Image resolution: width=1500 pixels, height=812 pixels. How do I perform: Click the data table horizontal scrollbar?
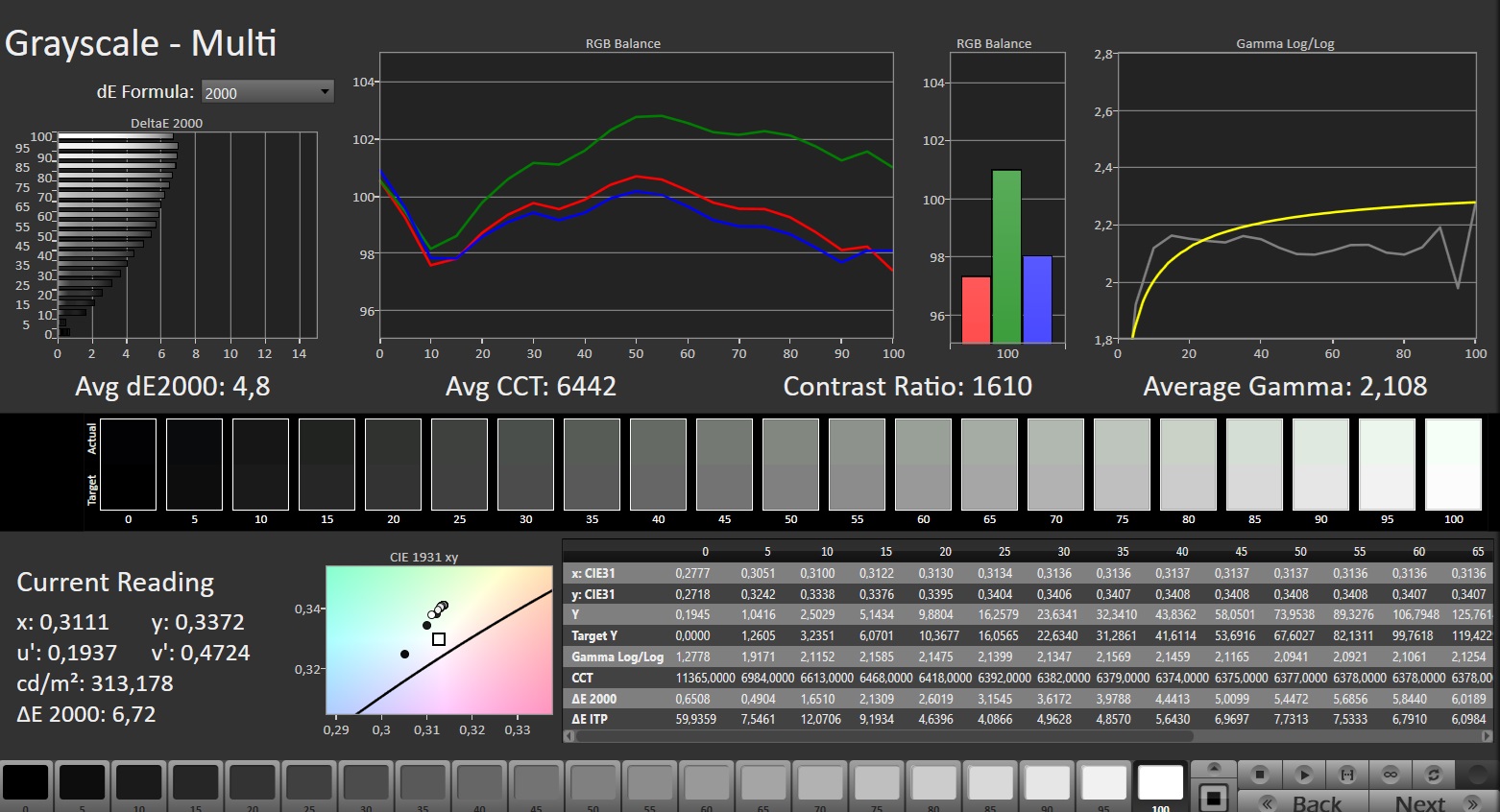point(883,736)
